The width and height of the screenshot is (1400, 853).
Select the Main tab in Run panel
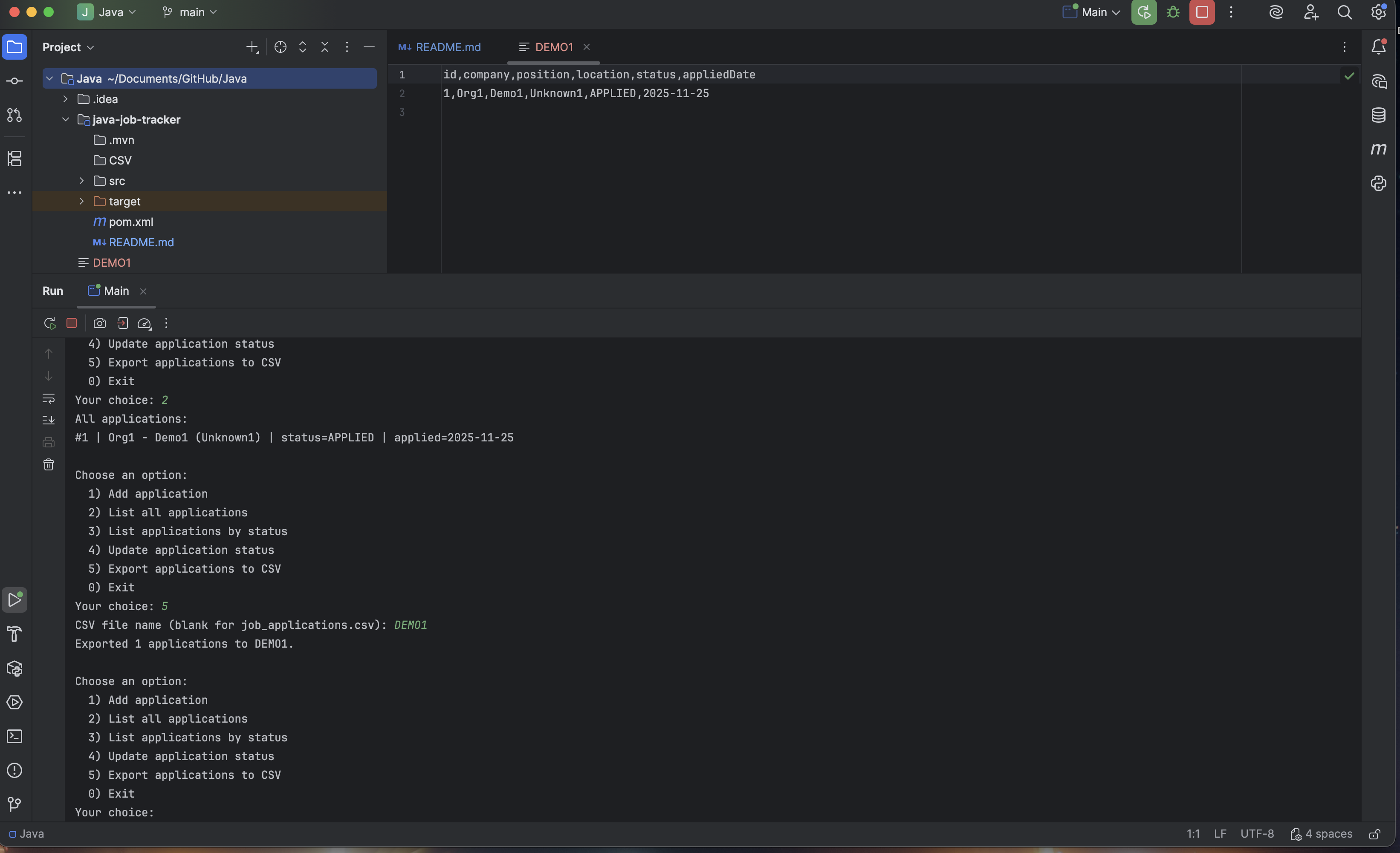[116, 291]
